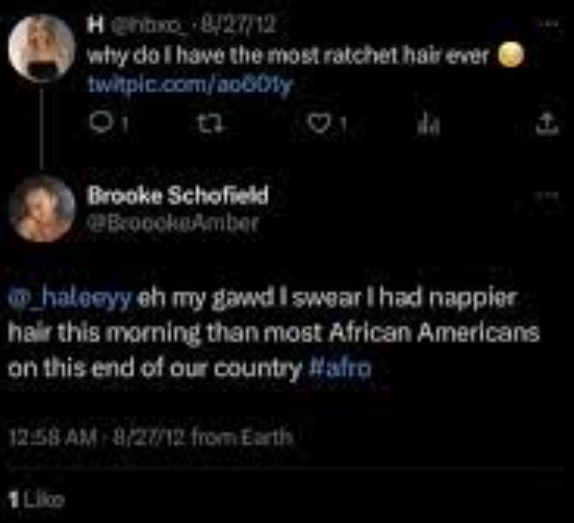Like the first tweet with heart icon

coord(318,123)
